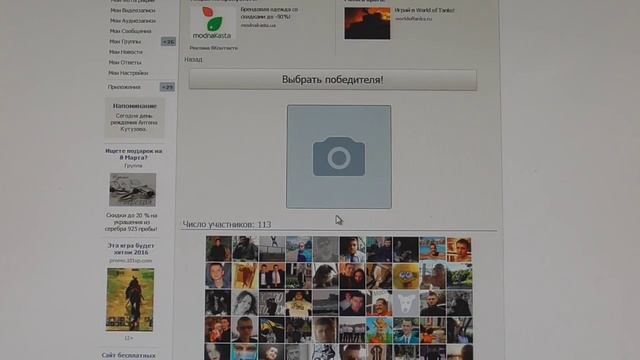This screenshot has height=360, width=640.
Task: Click the silver jewelry ad image
Action: point(133,189)
